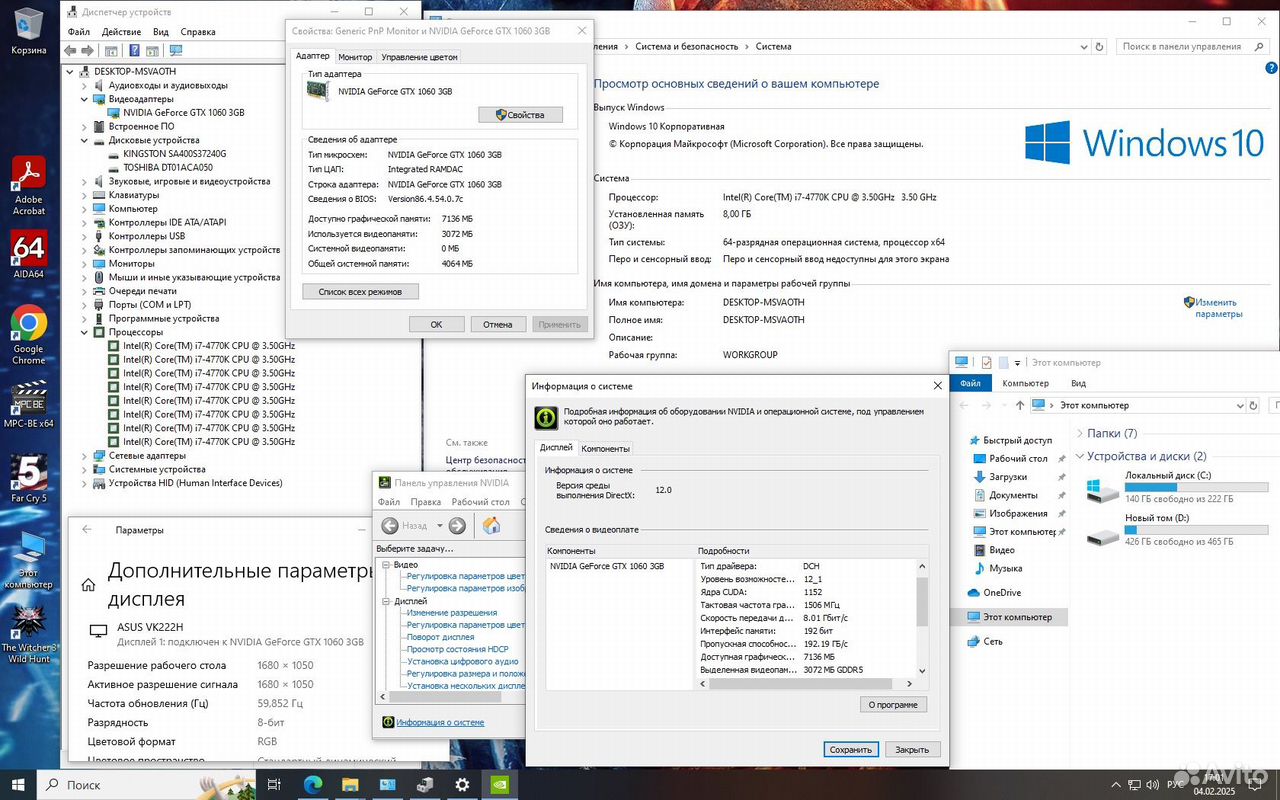Click 'Отмена' in the adapter properties dialog
Image resolution: width=1280 pixels, height=800 pixels.
pos(498,324)
